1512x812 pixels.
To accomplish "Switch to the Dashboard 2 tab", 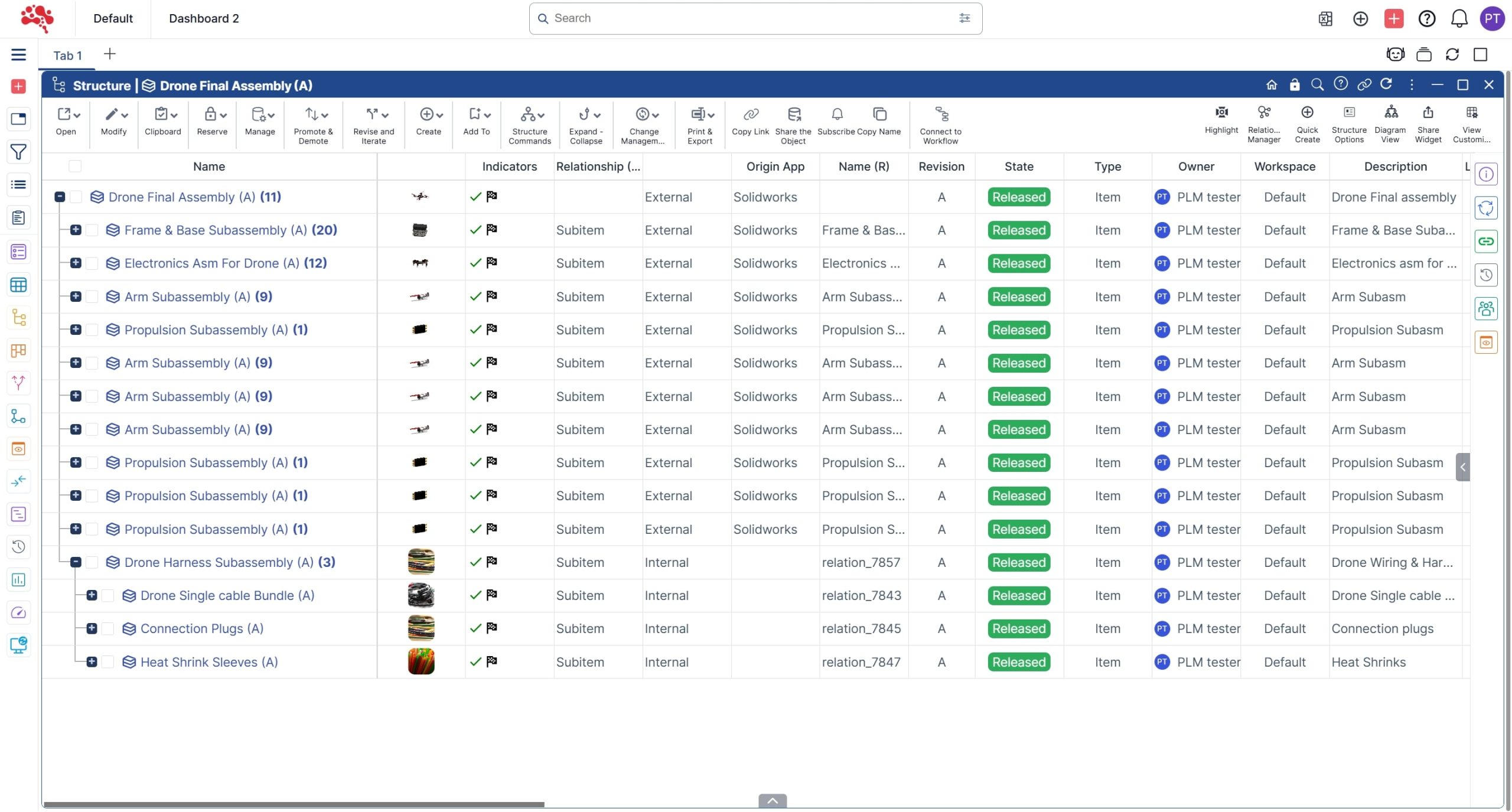I will (204, 18).
